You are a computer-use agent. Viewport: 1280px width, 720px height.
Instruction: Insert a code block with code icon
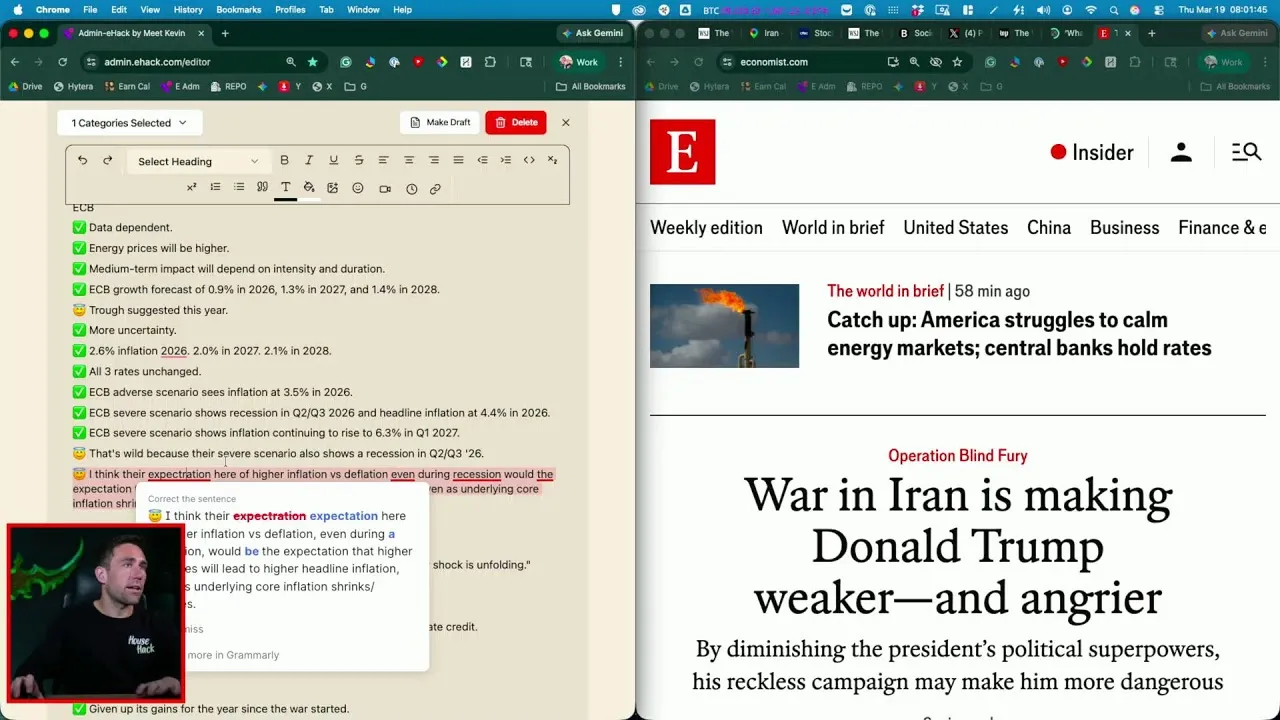529,160
